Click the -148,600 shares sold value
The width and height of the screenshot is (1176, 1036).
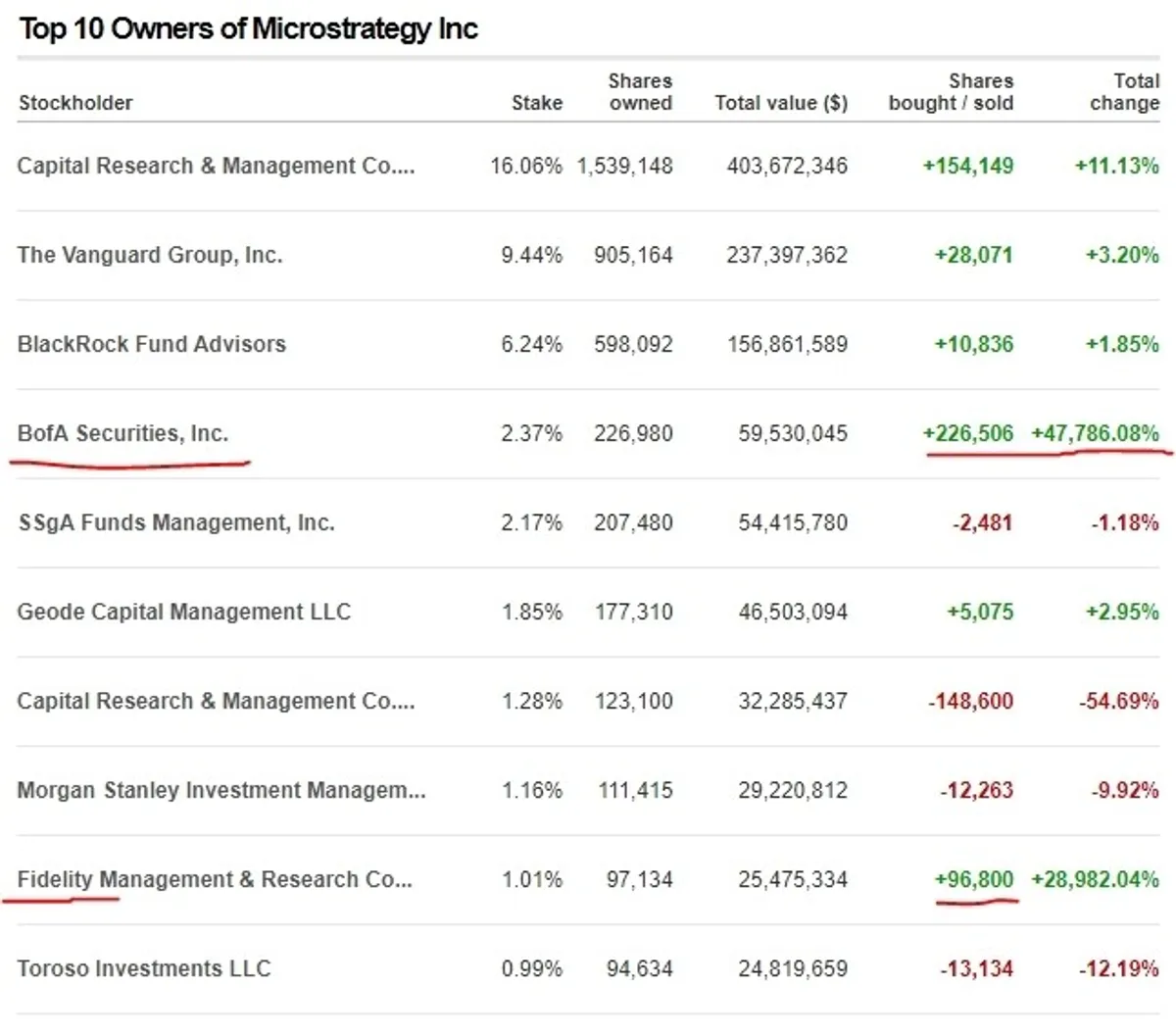coord(970,701)
